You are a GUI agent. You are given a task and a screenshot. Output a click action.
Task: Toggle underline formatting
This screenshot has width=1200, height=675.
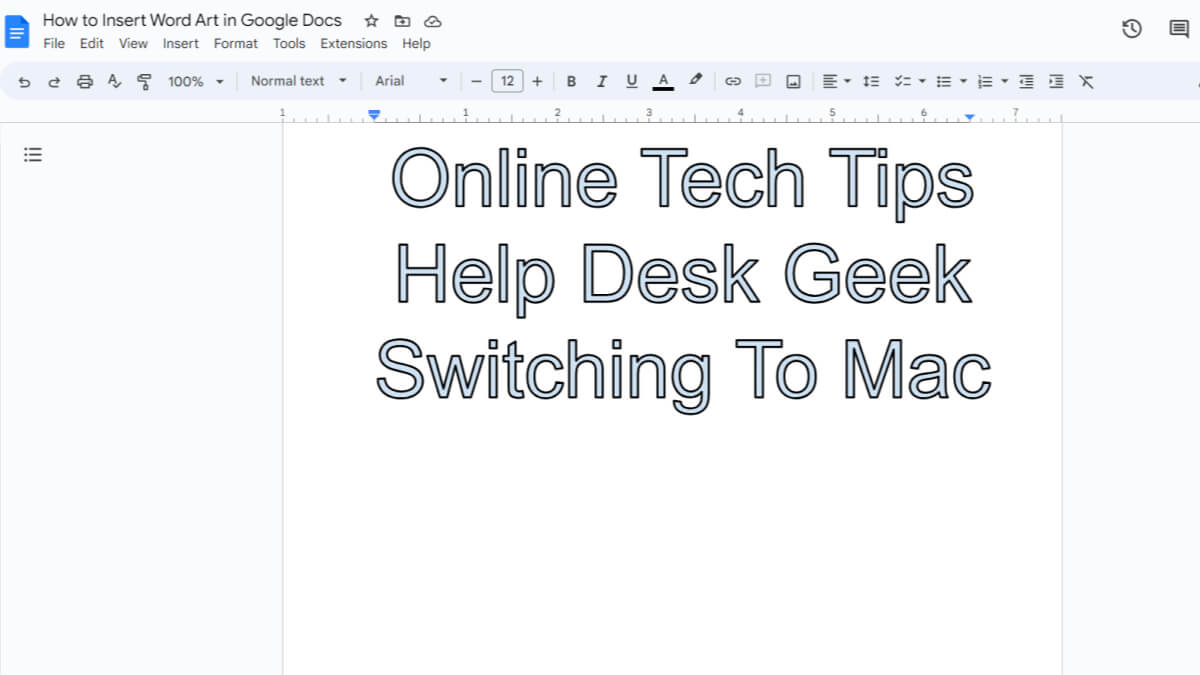tap(631, 81)
